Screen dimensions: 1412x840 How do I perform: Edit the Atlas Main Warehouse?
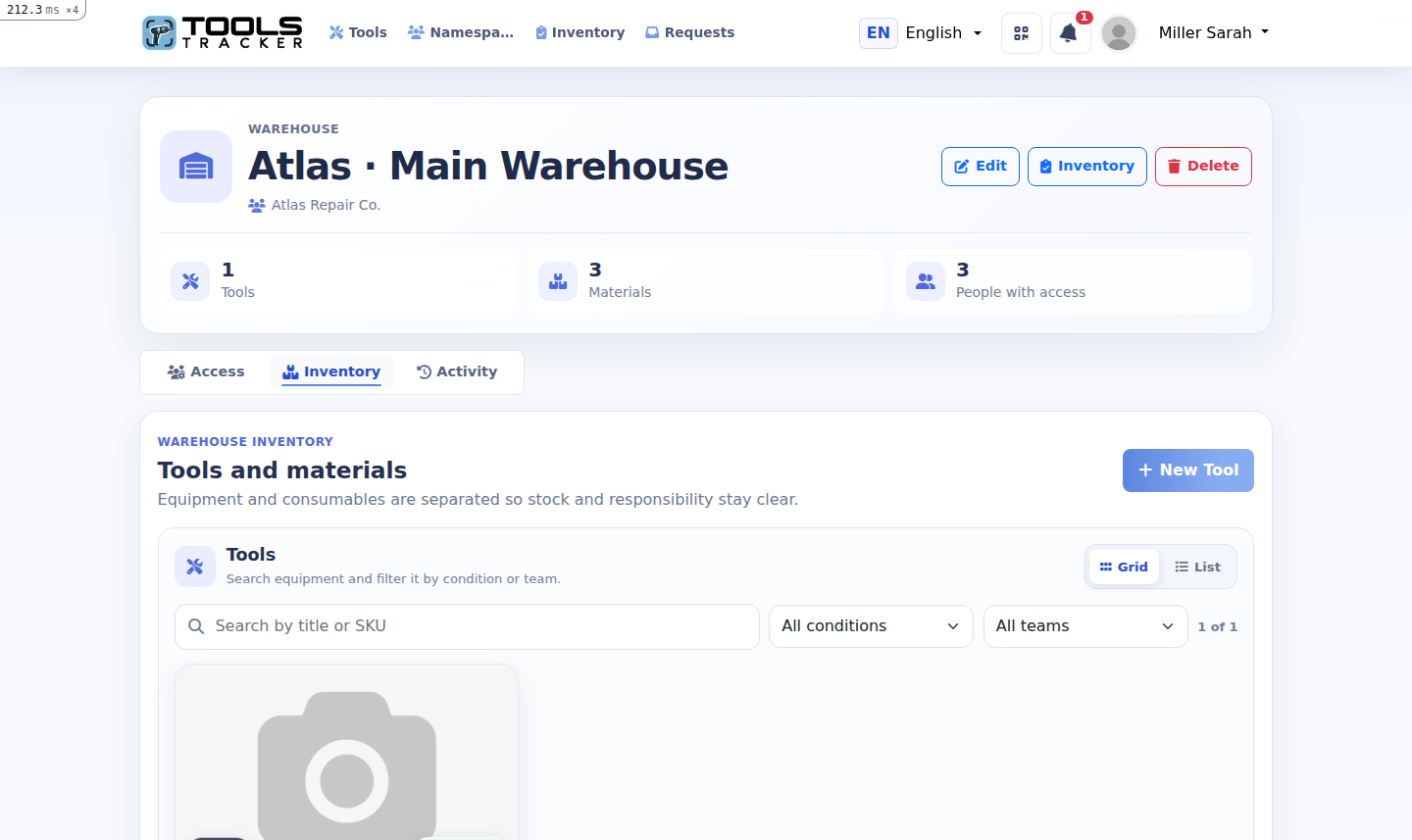[981, 167]
